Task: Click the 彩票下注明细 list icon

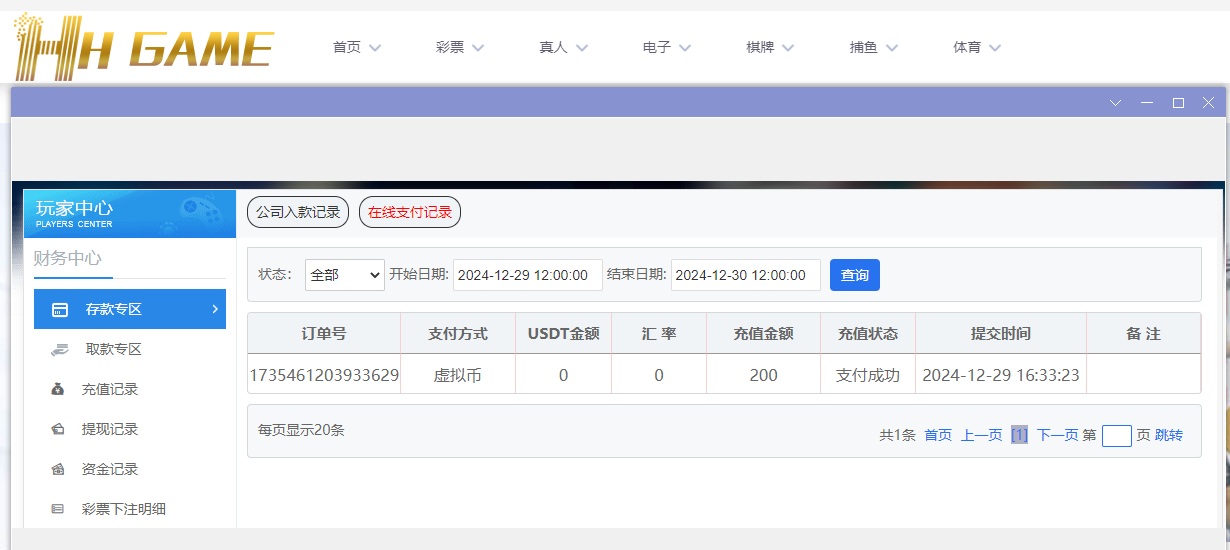Action: coord(58,509)
